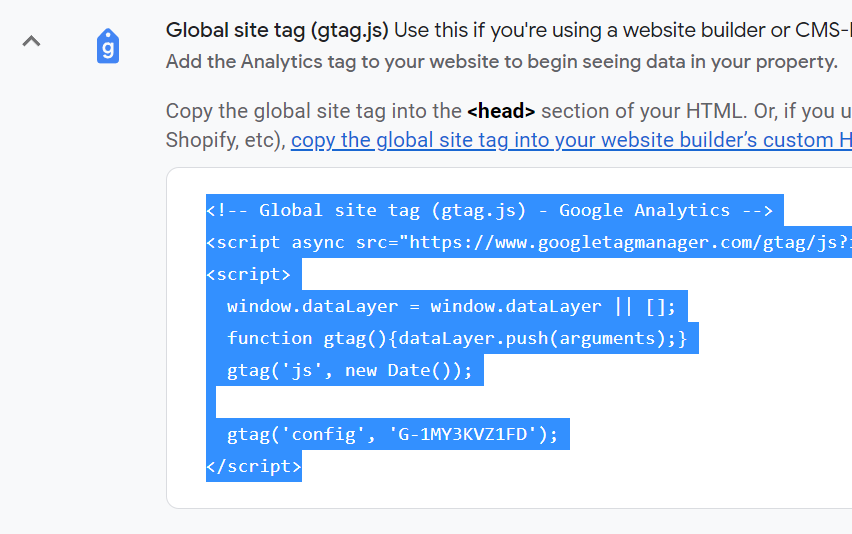Viewport: 852px width, 534px height.
Task: Click the gtag('js', new Date()) line
Action: [x=349, y=370]
